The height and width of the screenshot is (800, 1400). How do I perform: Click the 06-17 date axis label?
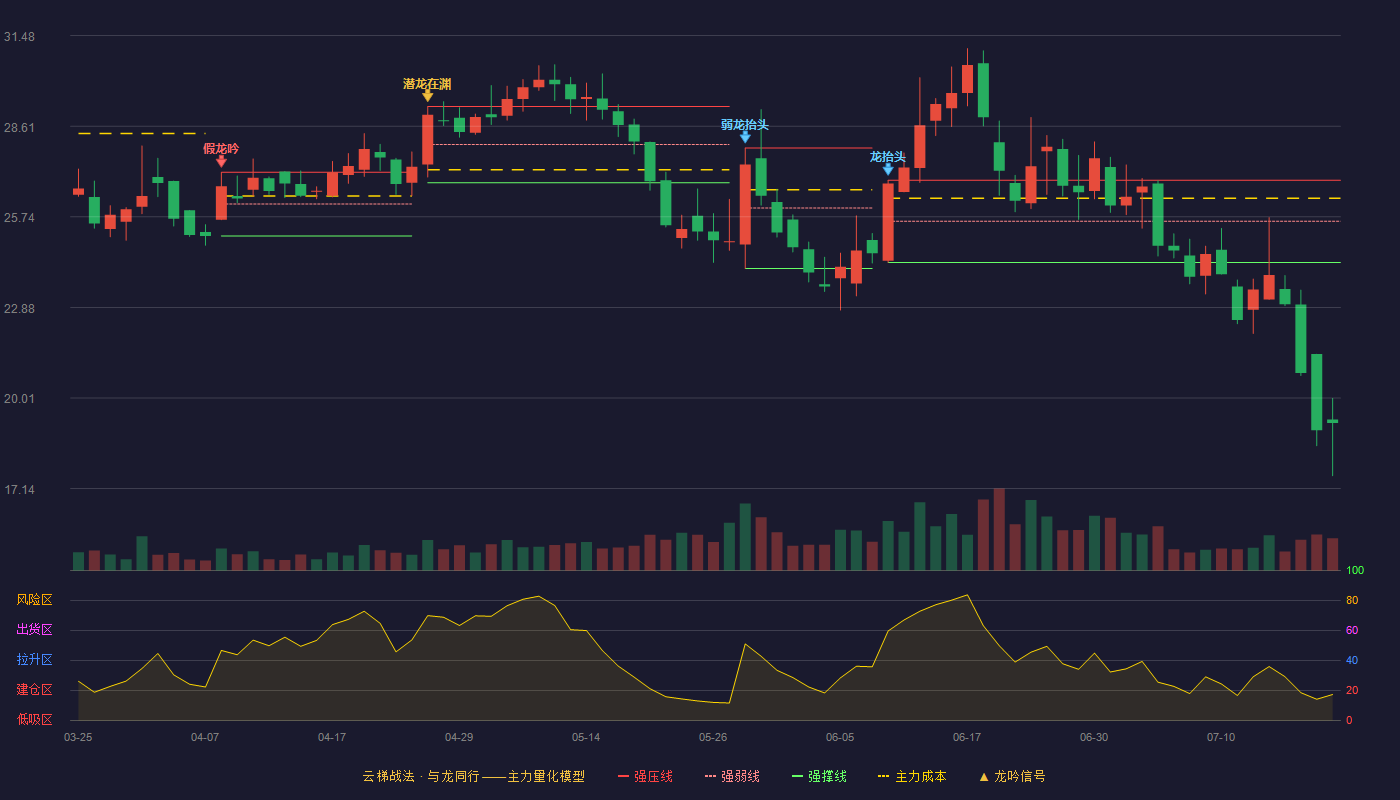(x=967, y=737)
